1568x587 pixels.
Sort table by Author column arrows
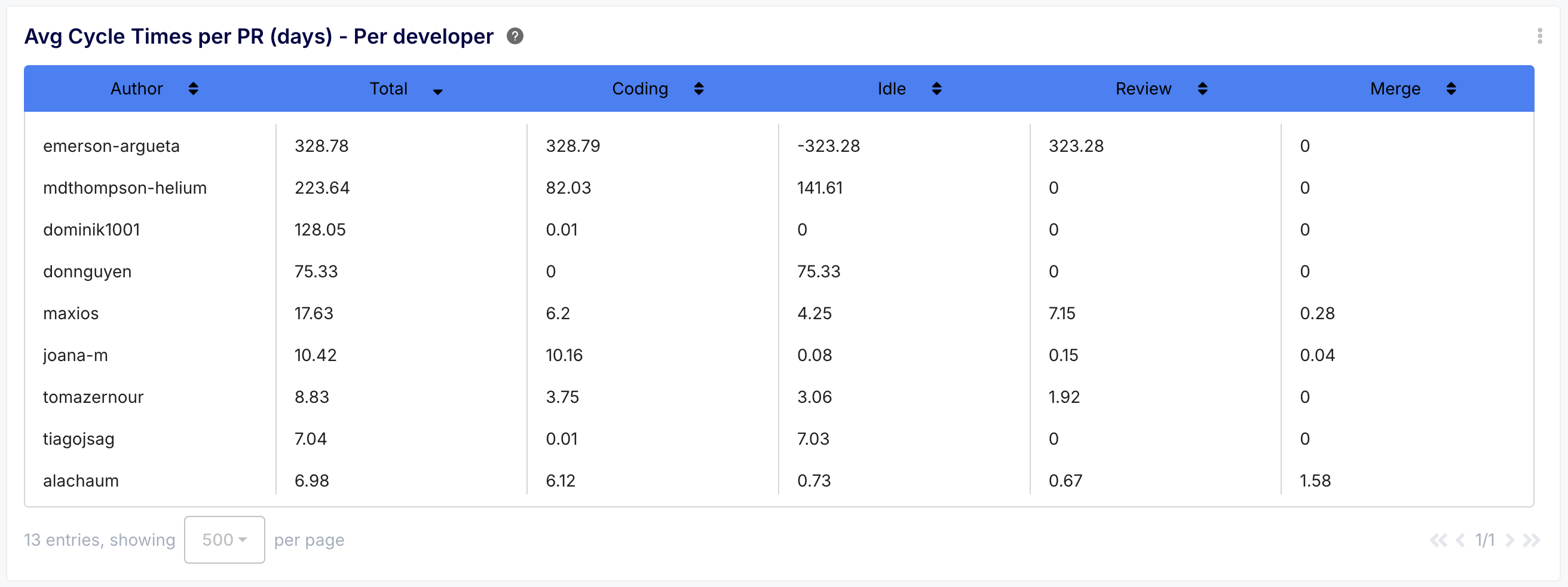click(x=193, y=89)
